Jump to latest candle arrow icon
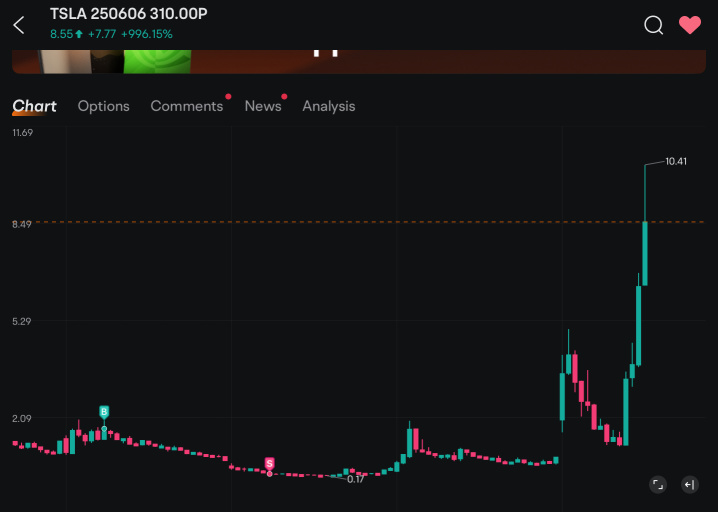Screen dimensions: 718x512 tap(690, 485)
